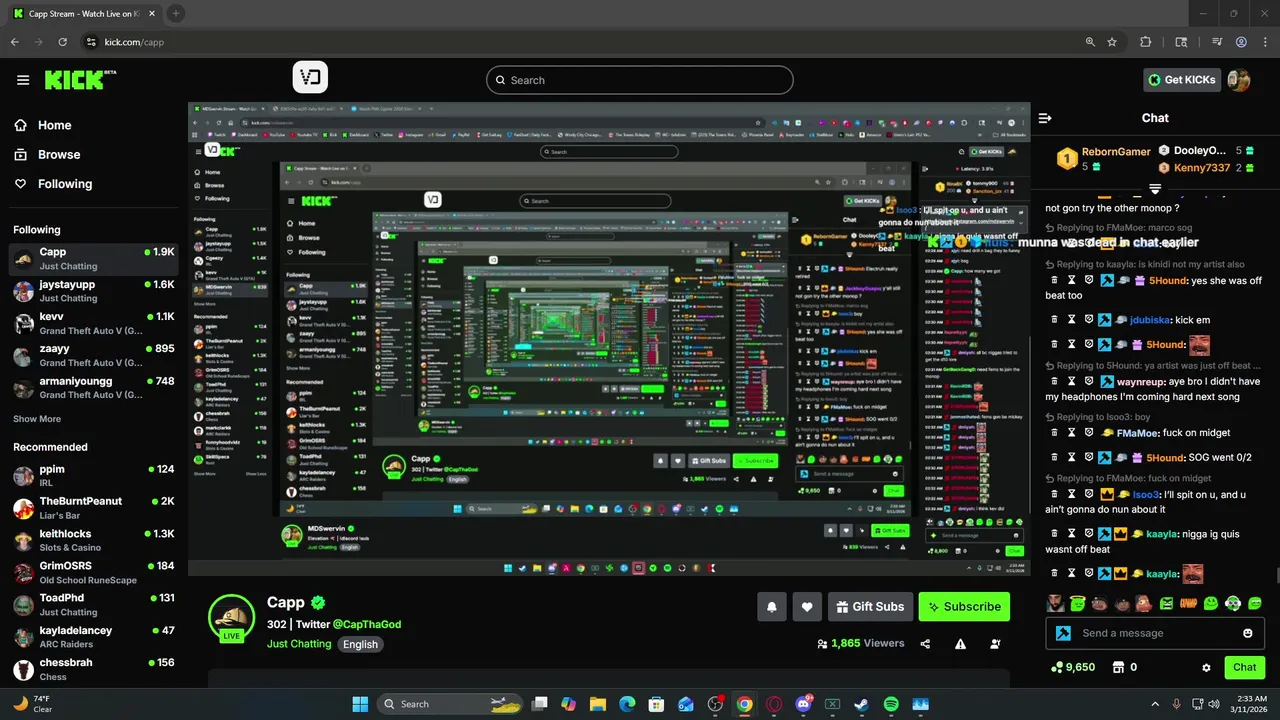Open the hamburger menu beside Kick logo
Image resolution: width=1280 pixels, height=720 pixels.
pos(23,80)
